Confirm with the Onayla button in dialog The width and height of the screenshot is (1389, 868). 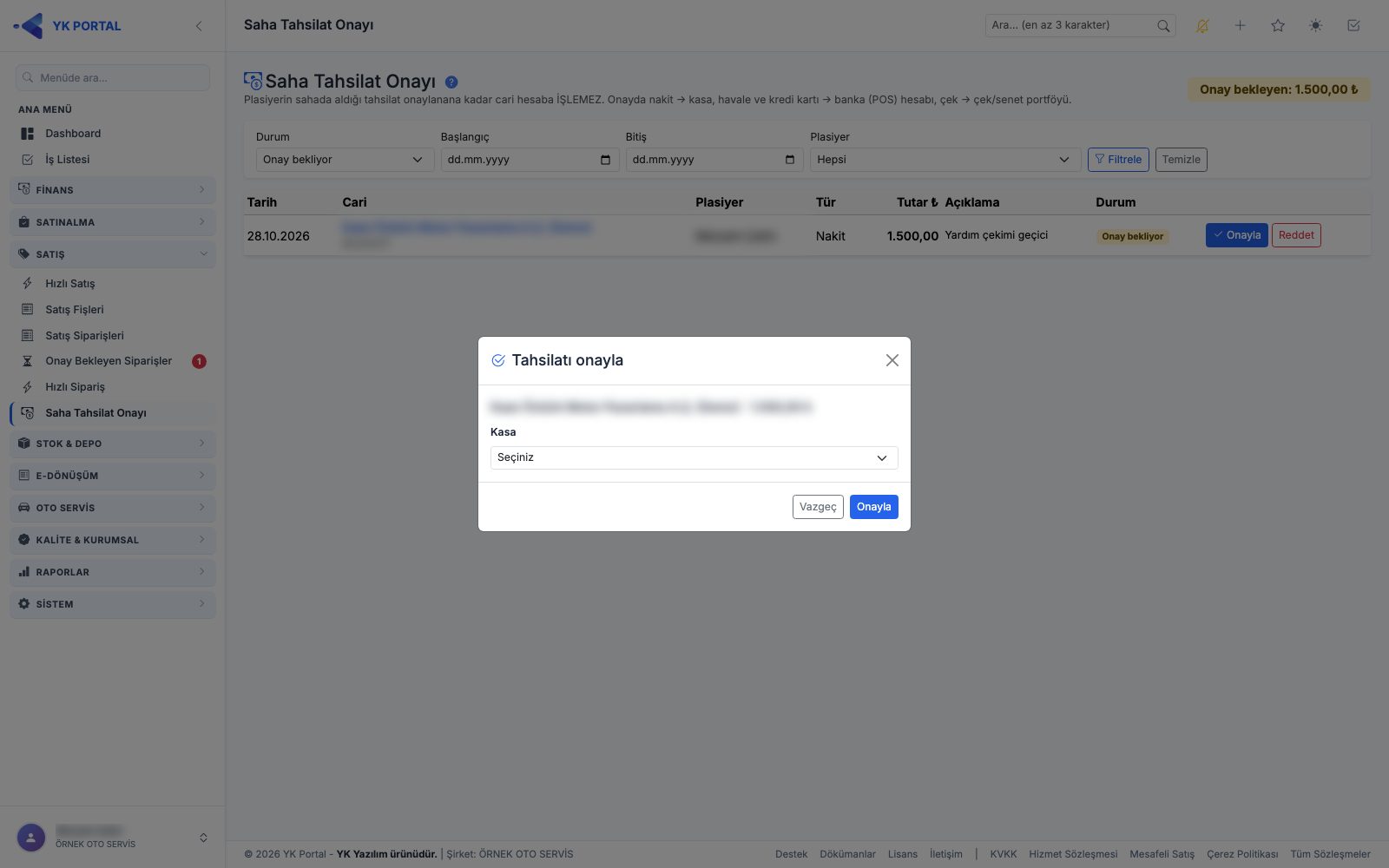[x=873, y=507]
